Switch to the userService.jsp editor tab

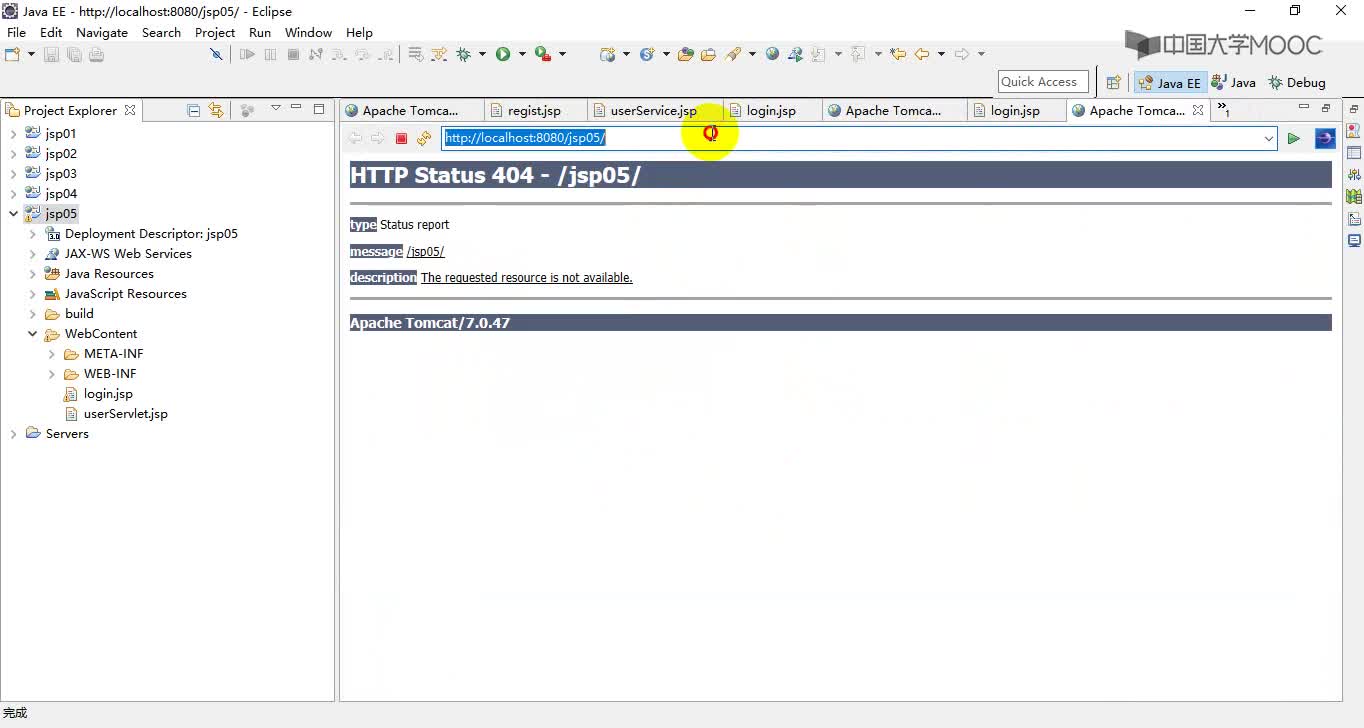click(653, 110)
